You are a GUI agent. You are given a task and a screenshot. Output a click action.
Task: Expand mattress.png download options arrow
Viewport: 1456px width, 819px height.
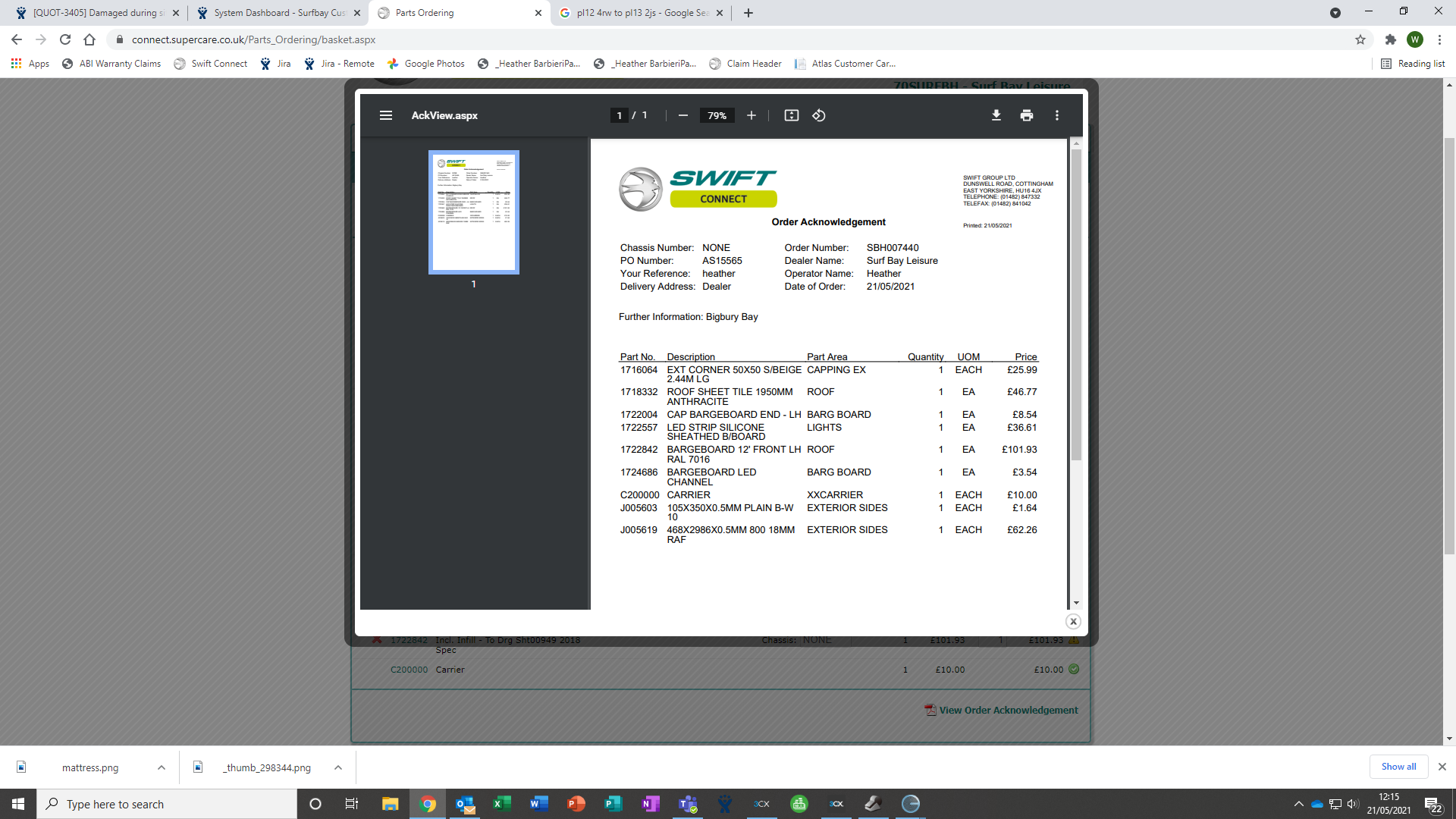[x=162, y=767]
